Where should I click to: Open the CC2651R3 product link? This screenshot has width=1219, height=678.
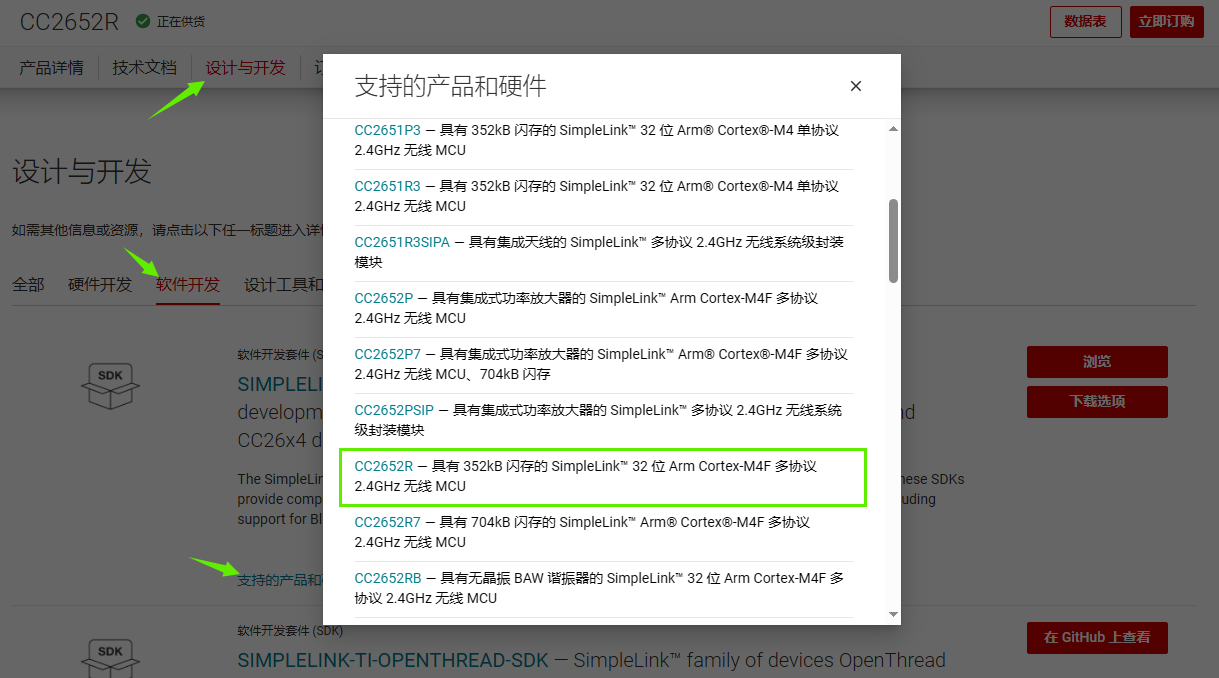pyautogui.click(x=388, y=186)
